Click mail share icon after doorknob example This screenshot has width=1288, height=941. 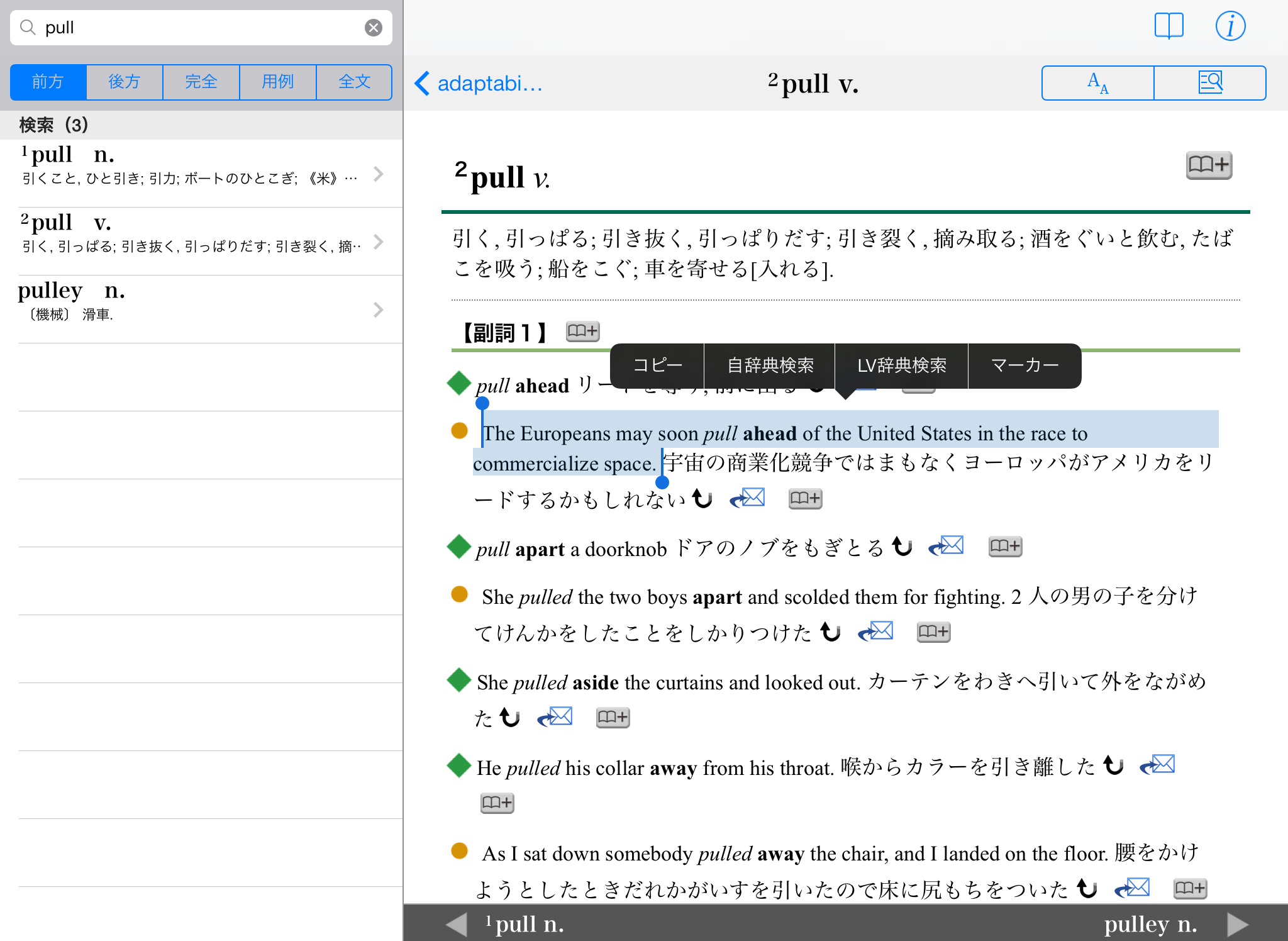947,546
